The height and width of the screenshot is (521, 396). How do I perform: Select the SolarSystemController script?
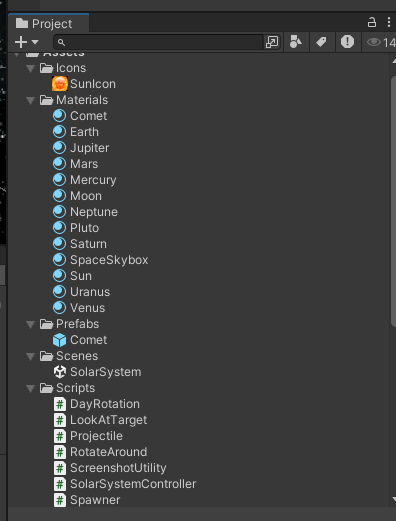(x=125, y=484)
